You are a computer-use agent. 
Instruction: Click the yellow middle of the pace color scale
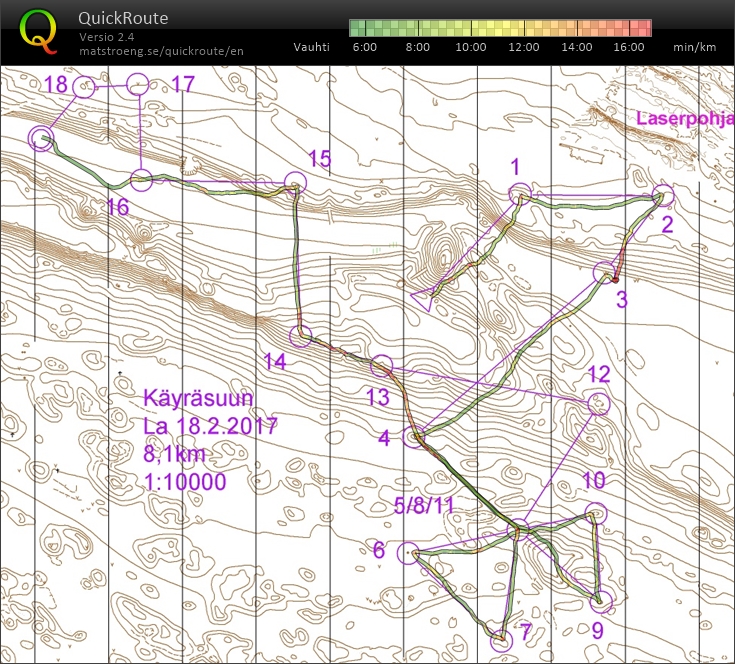(x=500, y=28)
